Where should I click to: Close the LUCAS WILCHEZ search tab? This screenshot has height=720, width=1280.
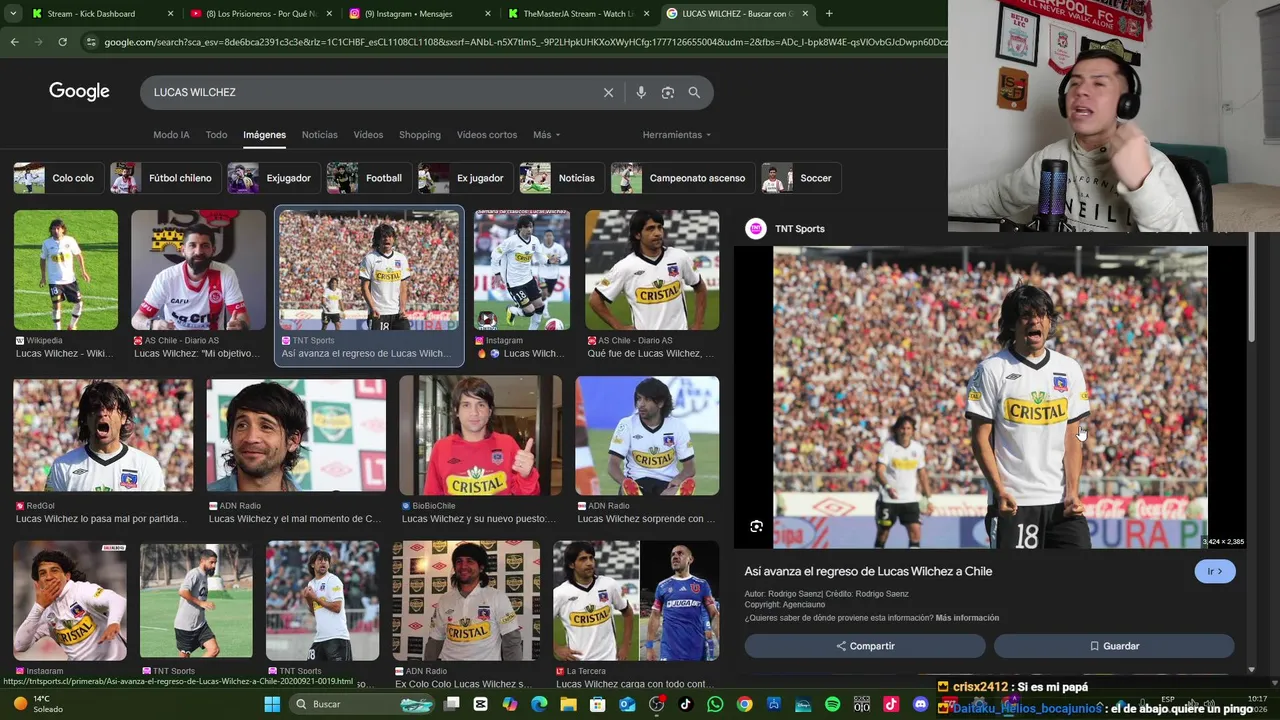[805, 14]
